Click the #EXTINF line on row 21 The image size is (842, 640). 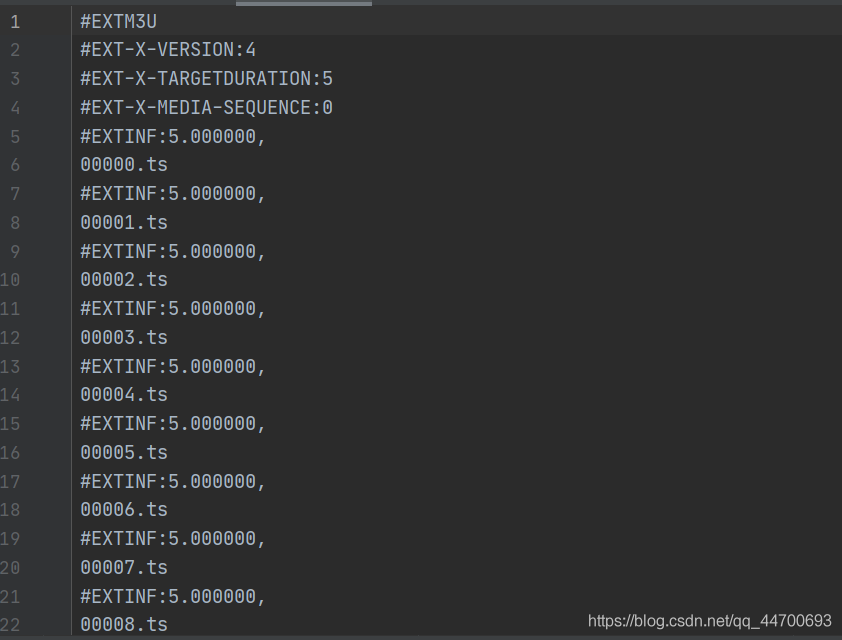[173, 596]
